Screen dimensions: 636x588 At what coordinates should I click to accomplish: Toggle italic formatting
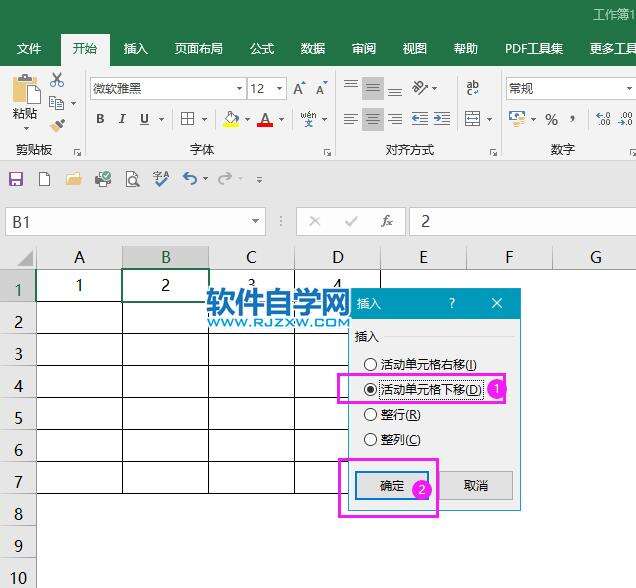click(122, 119)
